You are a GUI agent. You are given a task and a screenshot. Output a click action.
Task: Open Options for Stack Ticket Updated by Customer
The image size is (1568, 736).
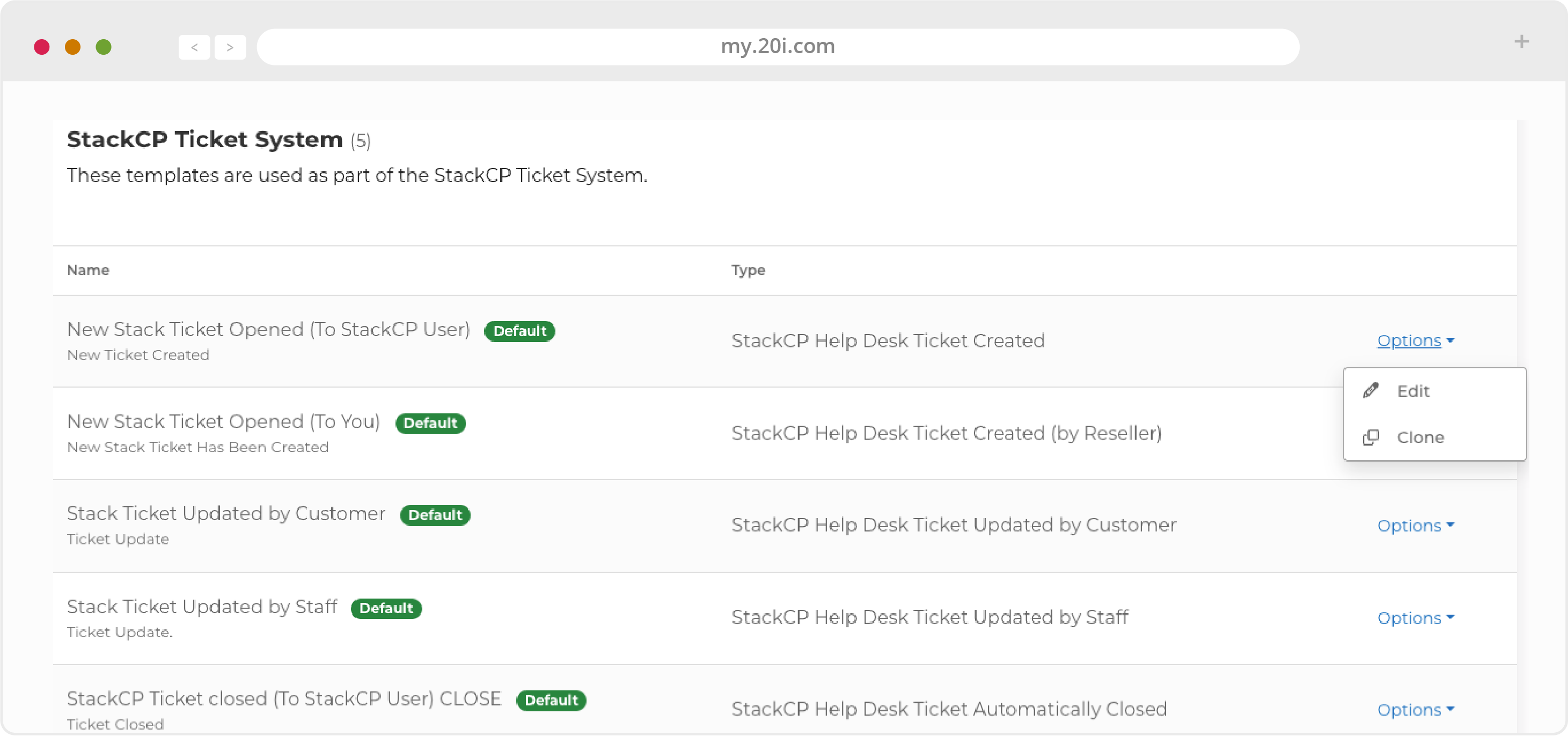pos(1415,526)
